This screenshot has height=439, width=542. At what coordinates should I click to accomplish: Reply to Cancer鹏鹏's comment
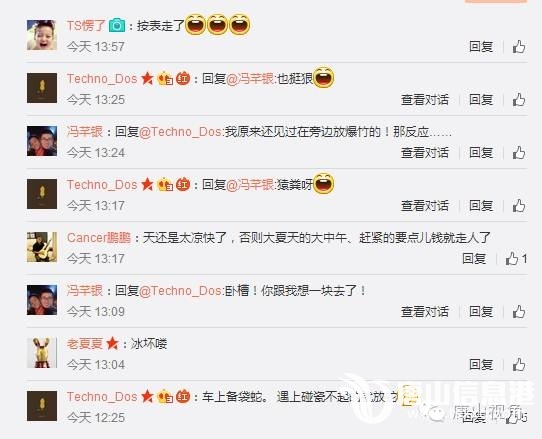474,259
